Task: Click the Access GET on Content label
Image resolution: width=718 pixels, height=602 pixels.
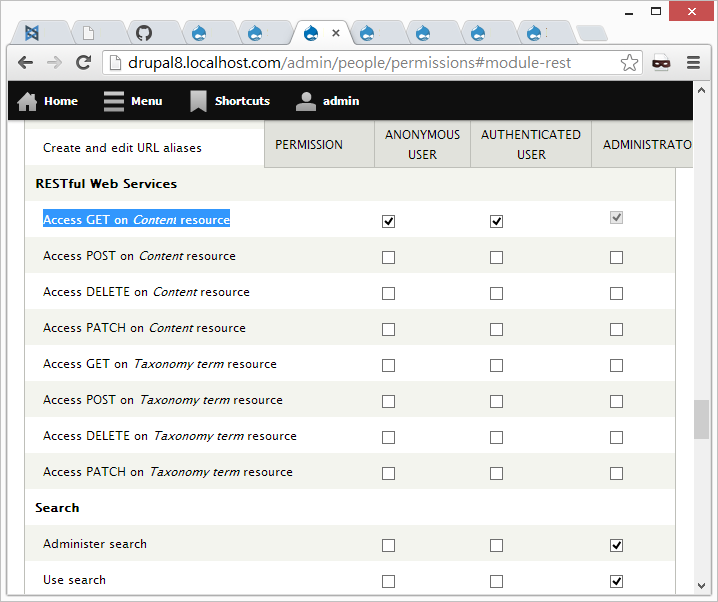Action: (136, 220)
